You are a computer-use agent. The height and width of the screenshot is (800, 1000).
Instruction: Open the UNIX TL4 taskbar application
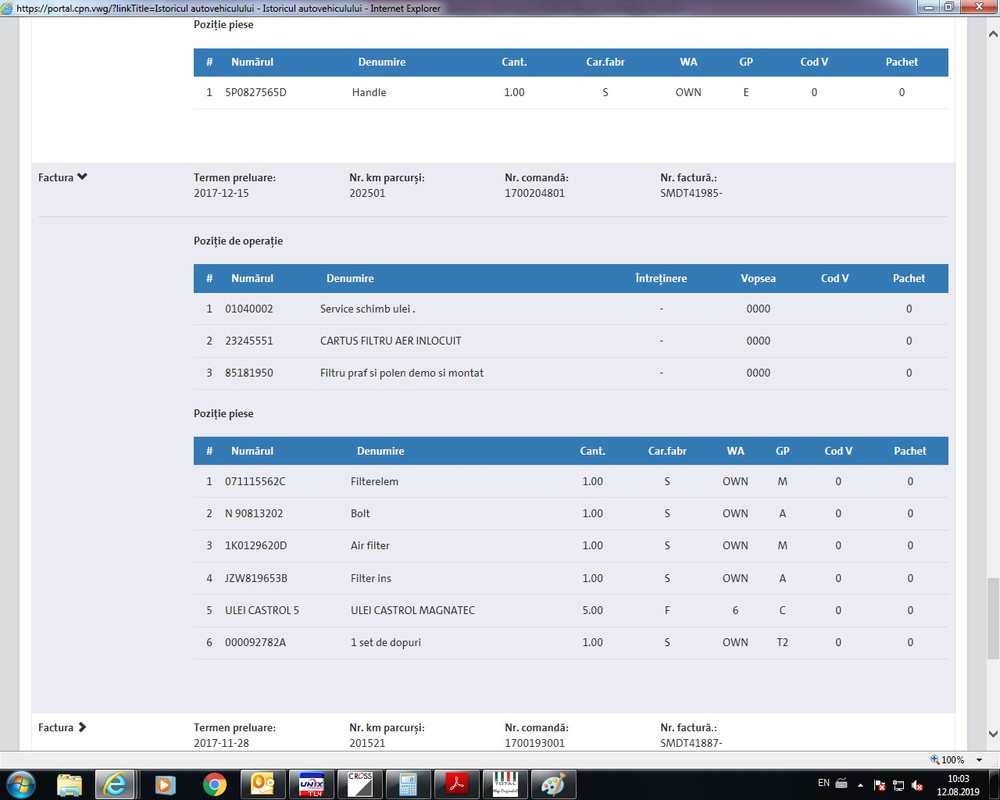click(x=311, y=784)
